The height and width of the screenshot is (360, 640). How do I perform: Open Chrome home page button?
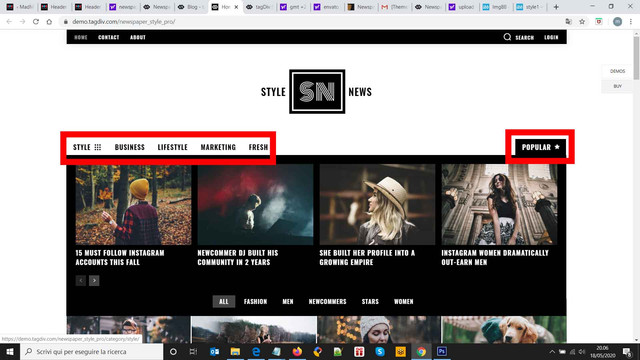tap(49, 22)
